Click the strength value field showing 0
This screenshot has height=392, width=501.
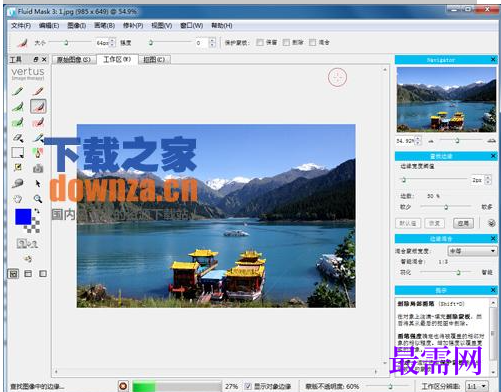pyautogui.click(x=202, y=43)
